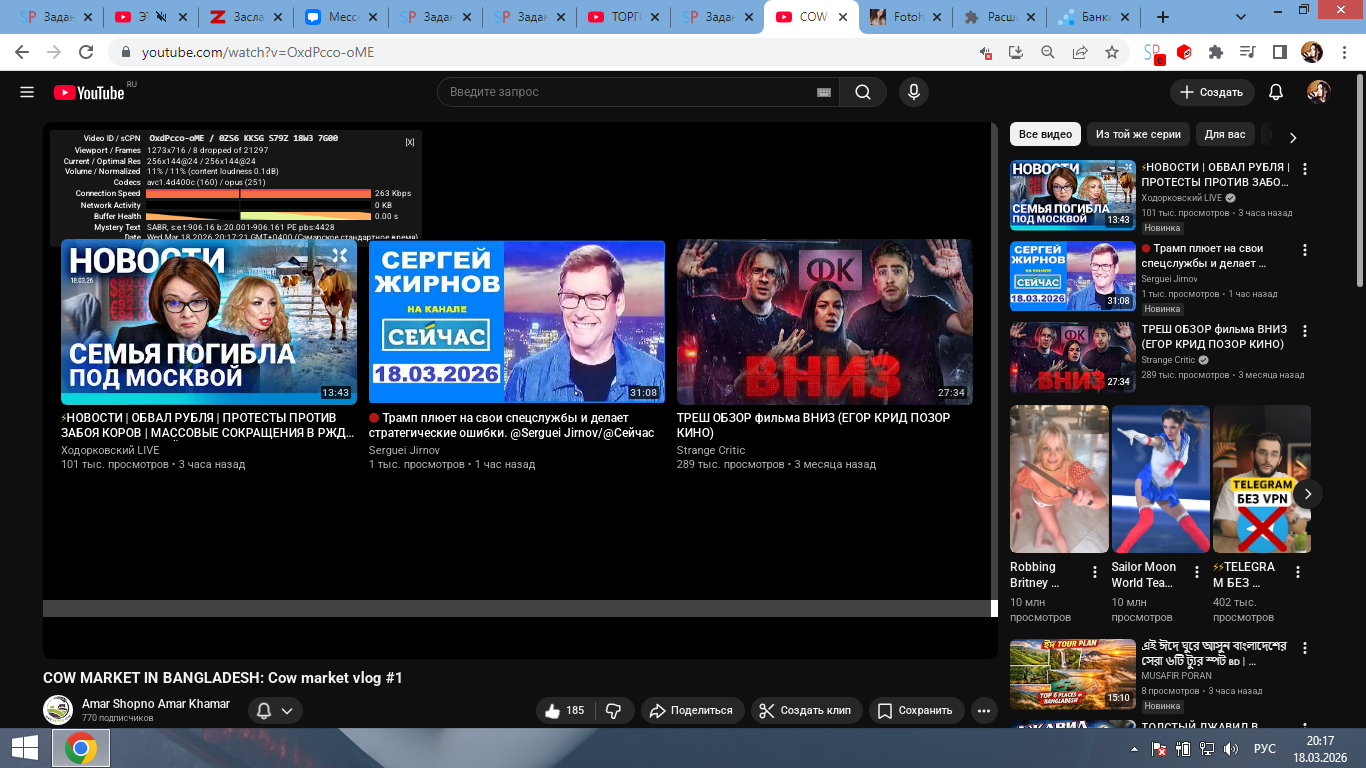
Task: Open the YouTube hamburger guide menu
Action: pyautogui.click(x=27, y=92)
